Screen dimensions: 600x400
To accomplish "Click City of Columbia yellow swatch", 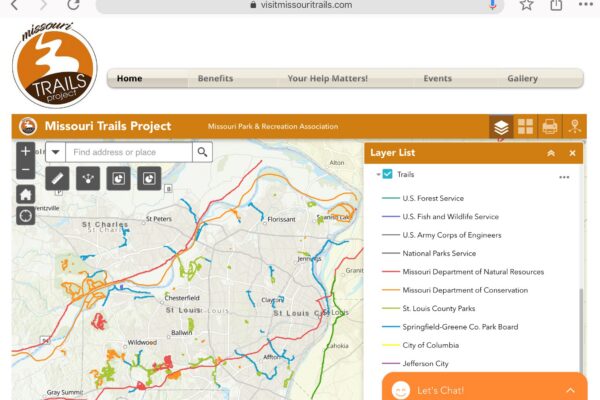I will (390, 345).
